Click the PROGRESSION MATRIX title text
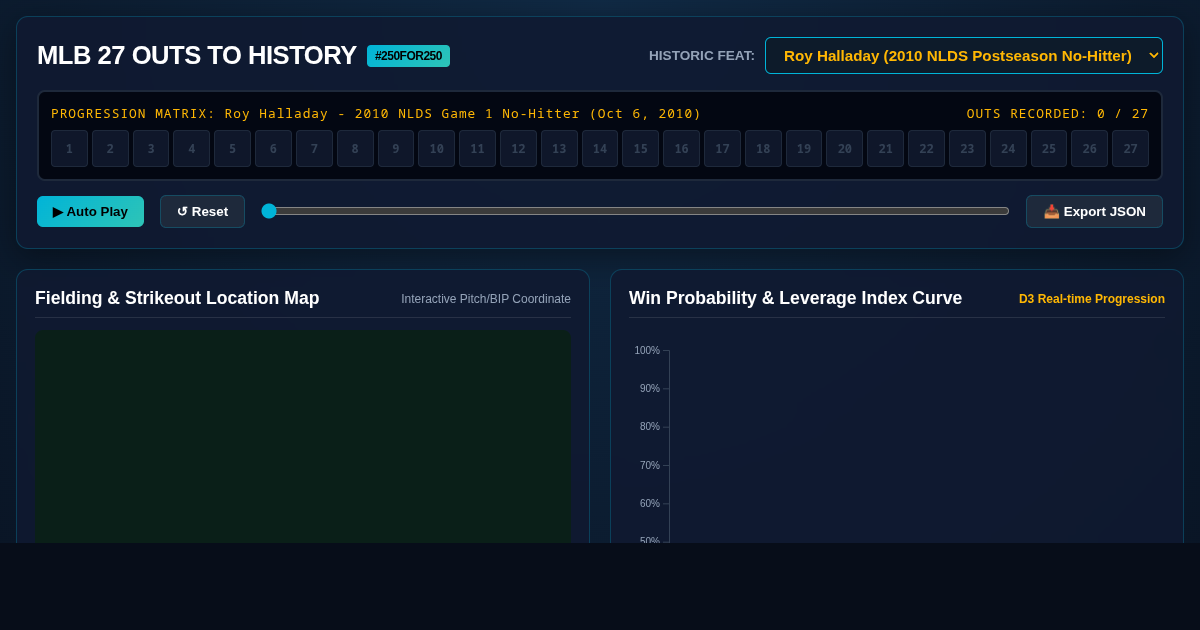The width and height of the screenshot is (1200, 630). tap(376, 114)
